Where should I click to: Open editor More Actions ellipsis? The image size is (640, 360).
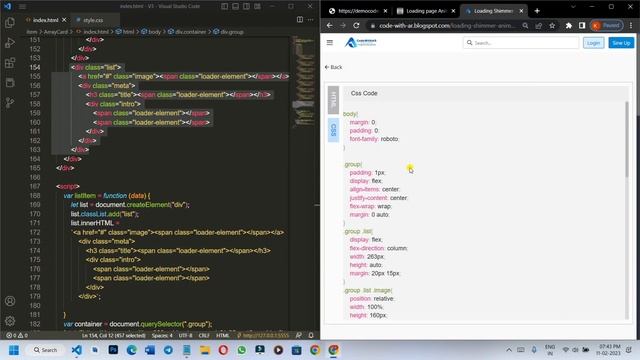(x=311, y=20)
